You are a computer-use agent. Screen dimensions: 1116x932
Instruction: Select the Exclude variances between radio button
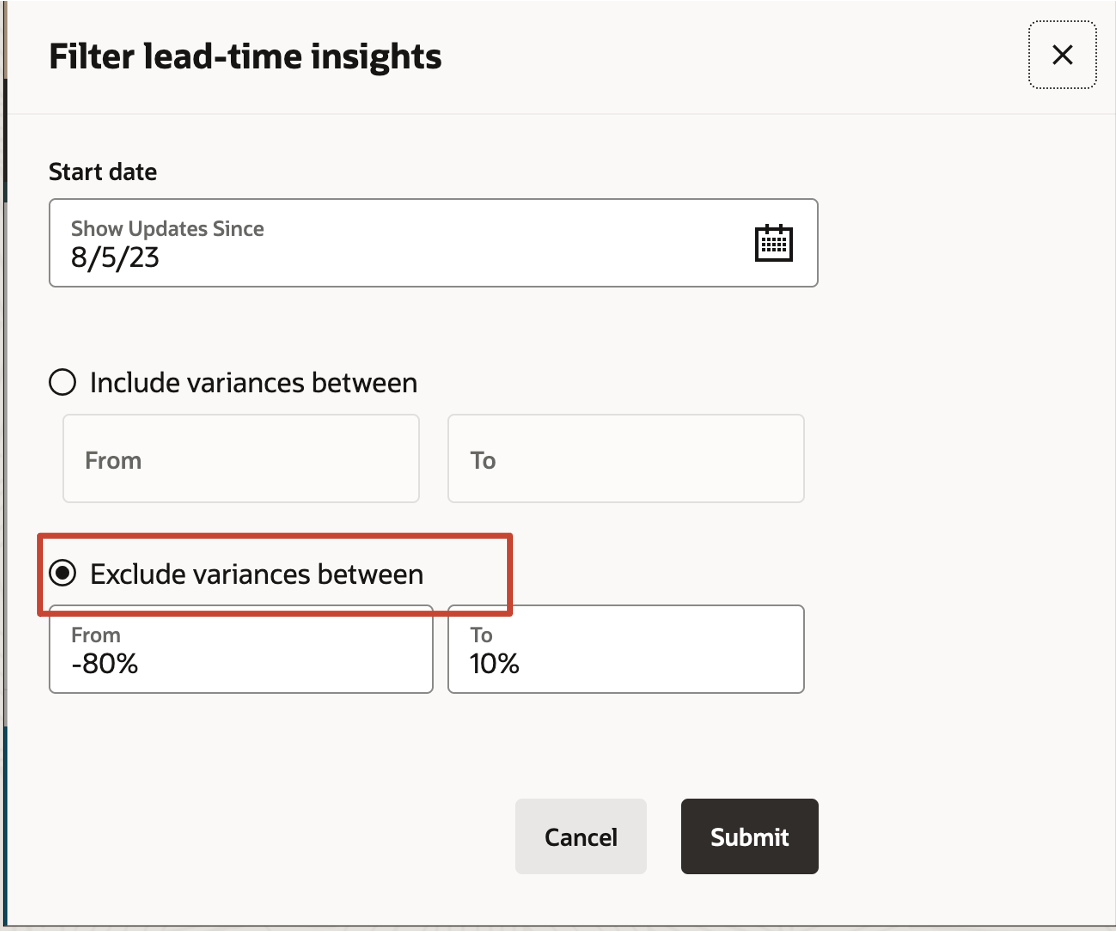point(63,573)
